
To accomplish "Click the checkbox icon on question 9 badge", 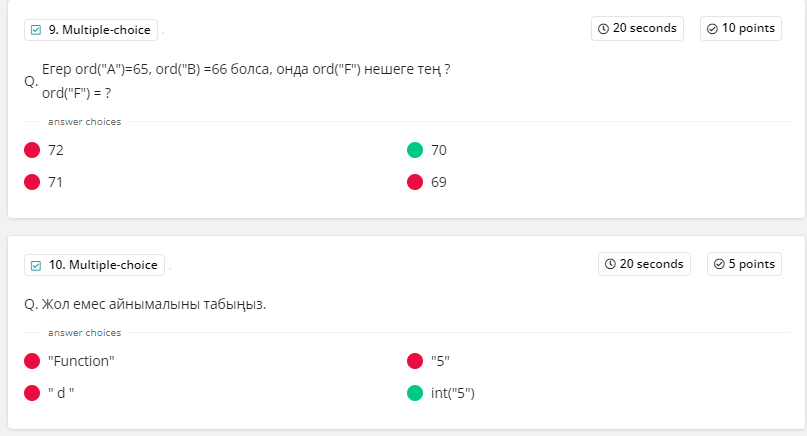I will click(x=37, y=30).
